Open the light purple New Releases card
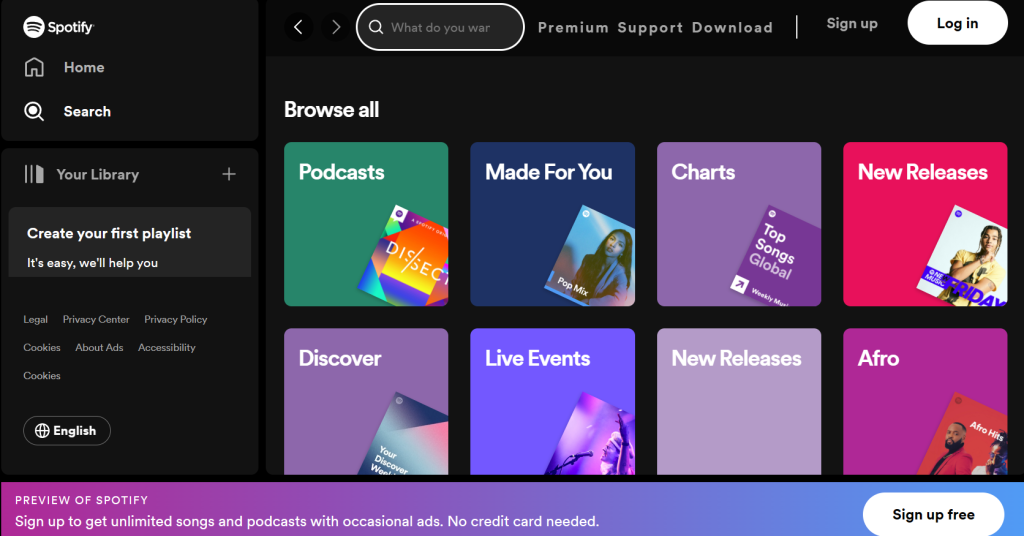 coord(739,402)
